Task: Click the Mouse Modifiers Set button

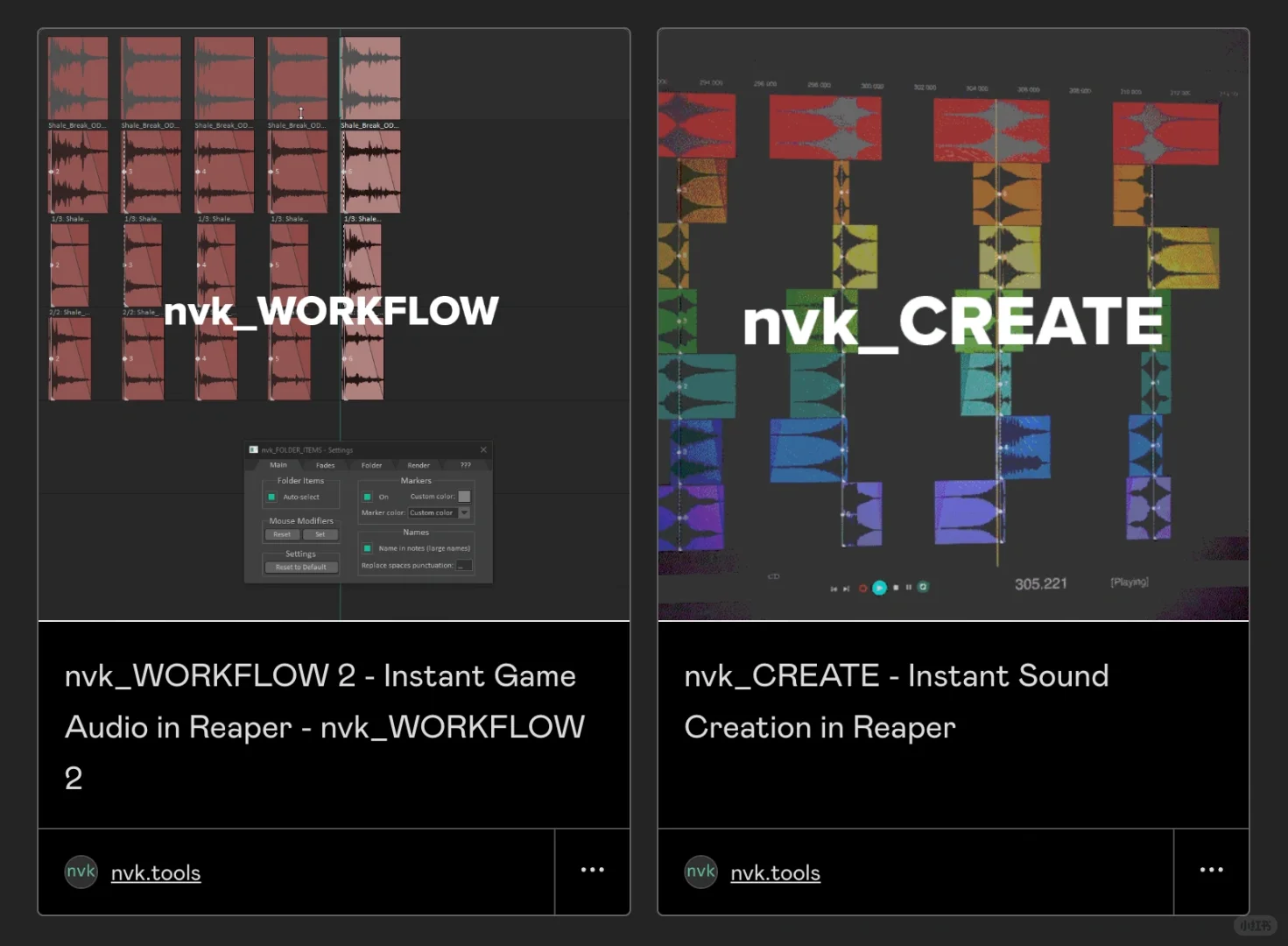Action: pyautogui.click(x=320, y=534)
